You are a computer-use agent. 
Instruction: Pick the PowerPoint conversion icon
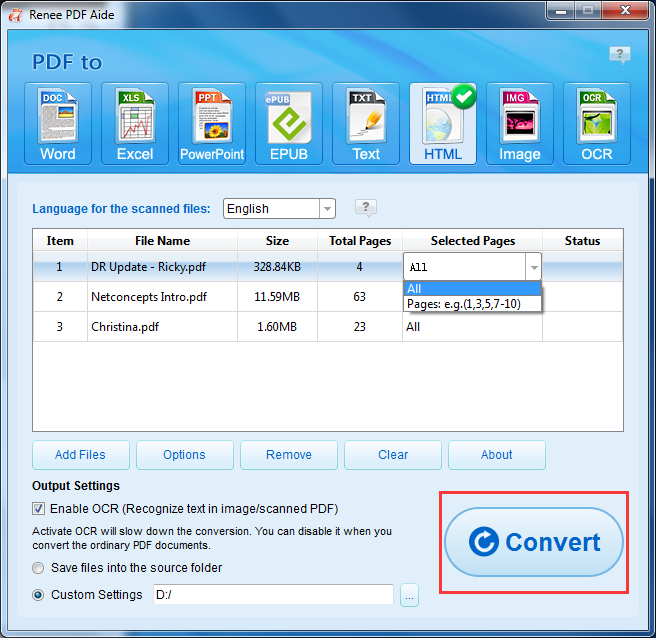[x=212, y=124]
